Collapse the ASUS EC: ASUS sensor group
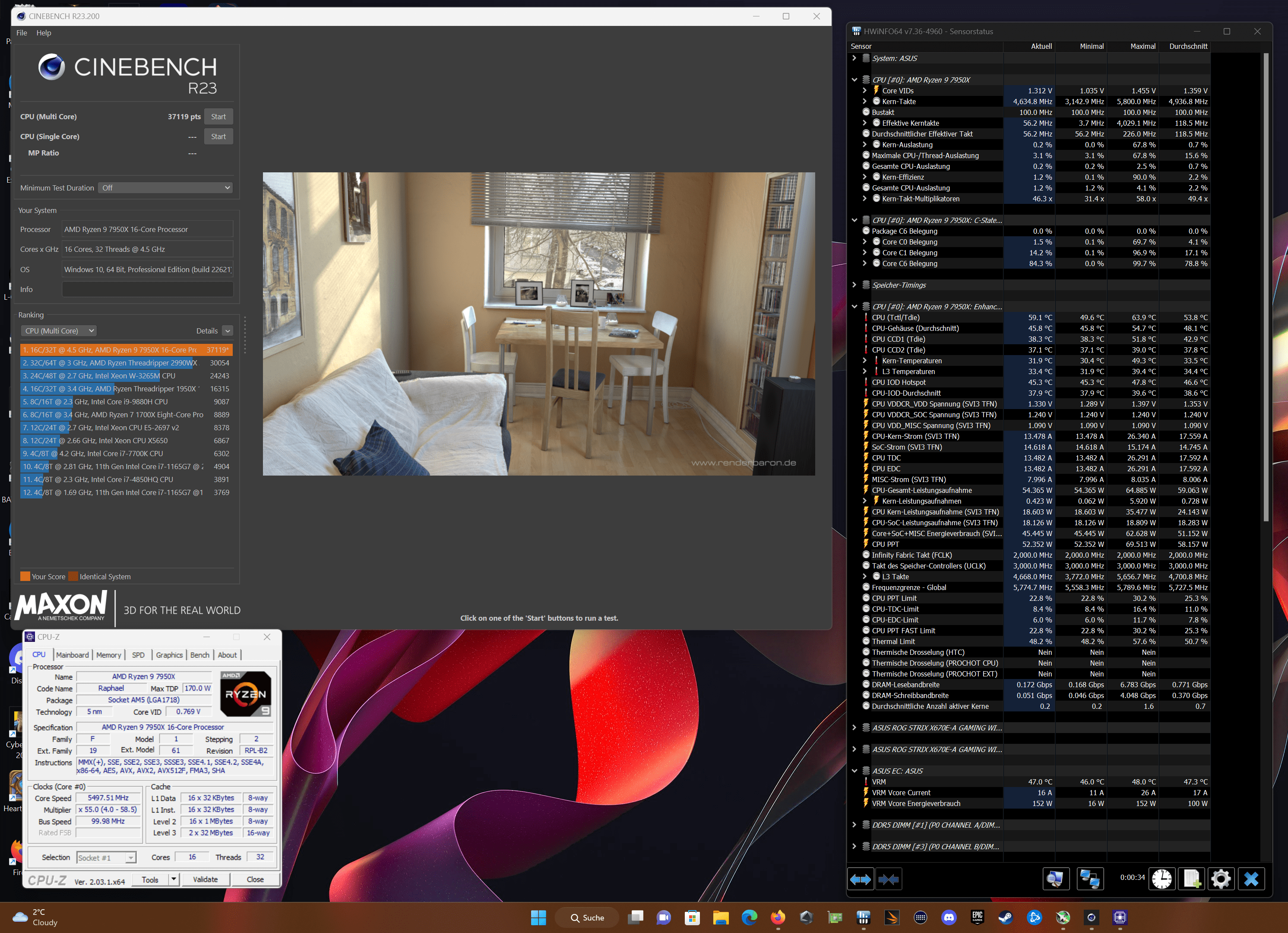Image resolution: width=1288 pixels, height=933 pixels. pos(854,771)
